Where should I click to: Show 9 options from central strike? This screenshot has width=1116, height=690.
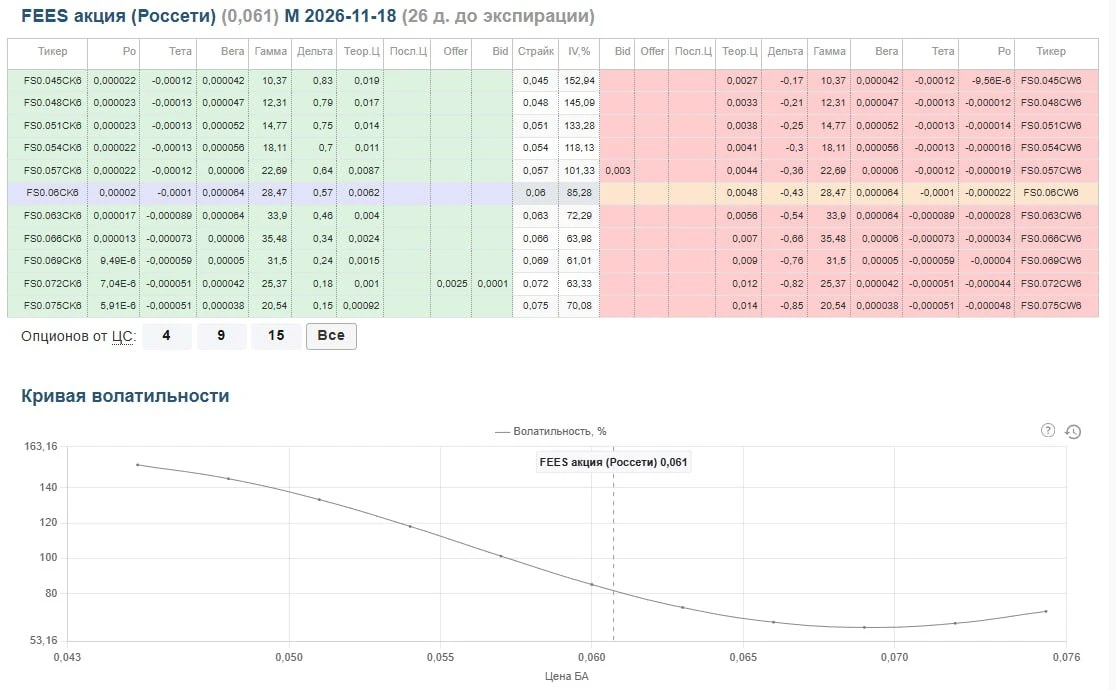(221, 335)
